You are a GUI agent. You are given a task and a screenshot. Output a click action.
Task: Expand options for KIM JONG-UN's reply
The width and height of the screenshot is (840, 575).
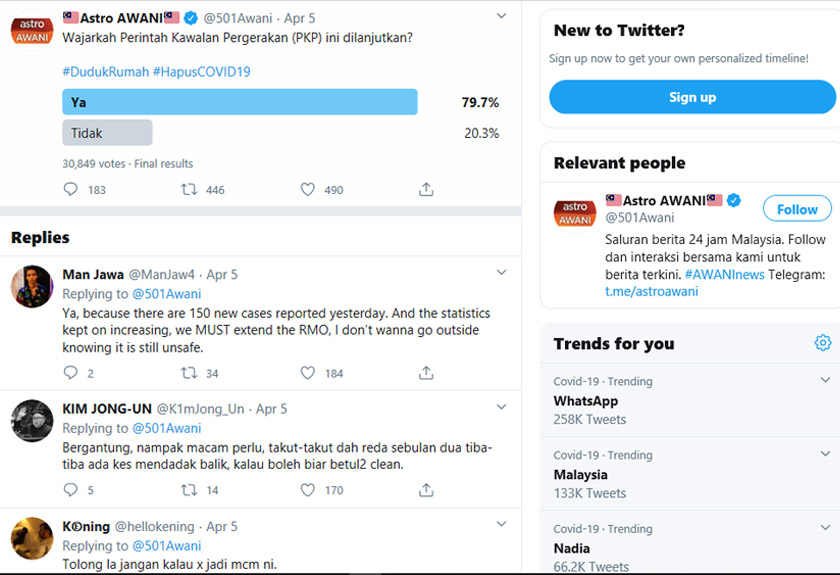click(x=503, y=407)
